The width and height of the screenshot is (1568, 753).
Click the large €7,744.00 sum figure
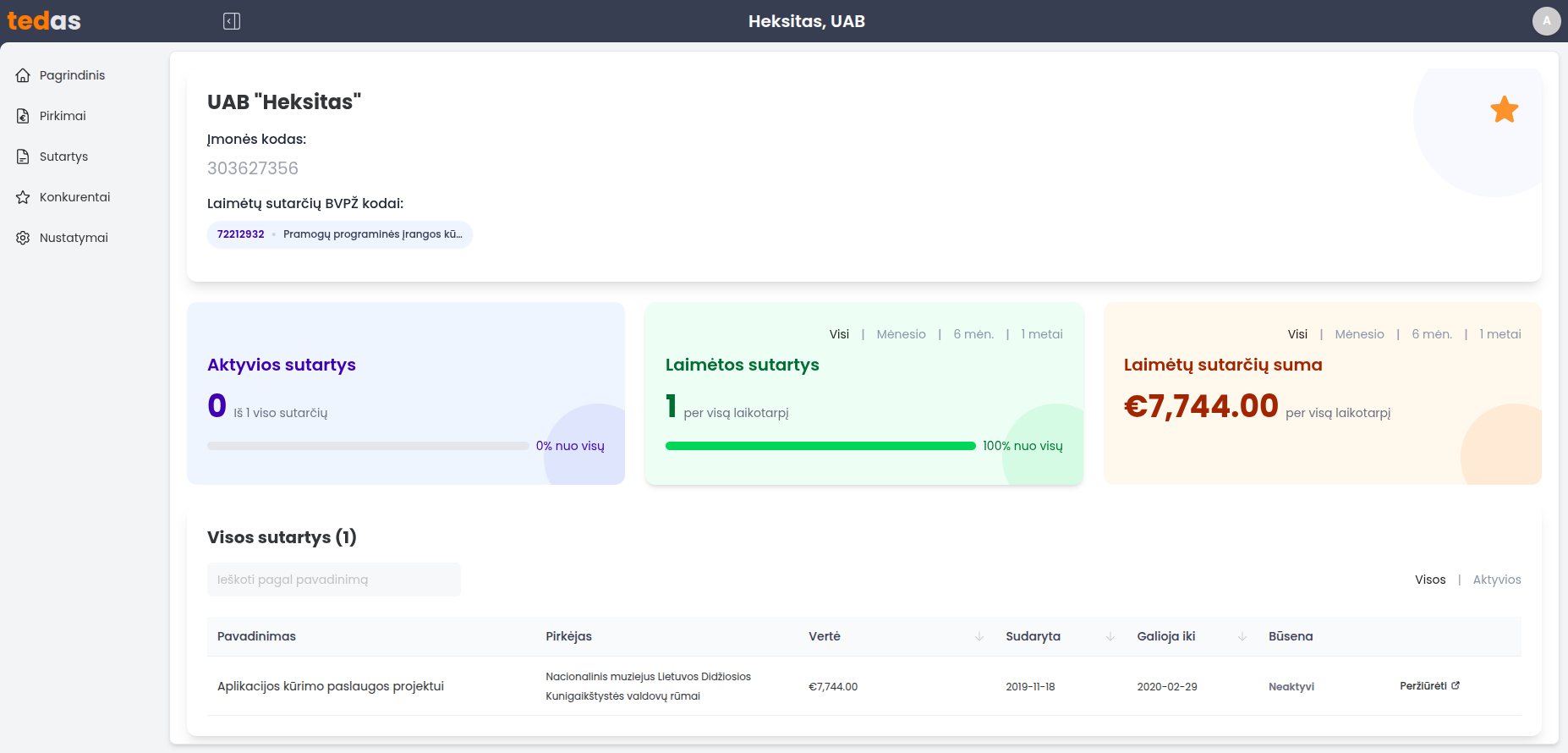tap(1201, 406)
